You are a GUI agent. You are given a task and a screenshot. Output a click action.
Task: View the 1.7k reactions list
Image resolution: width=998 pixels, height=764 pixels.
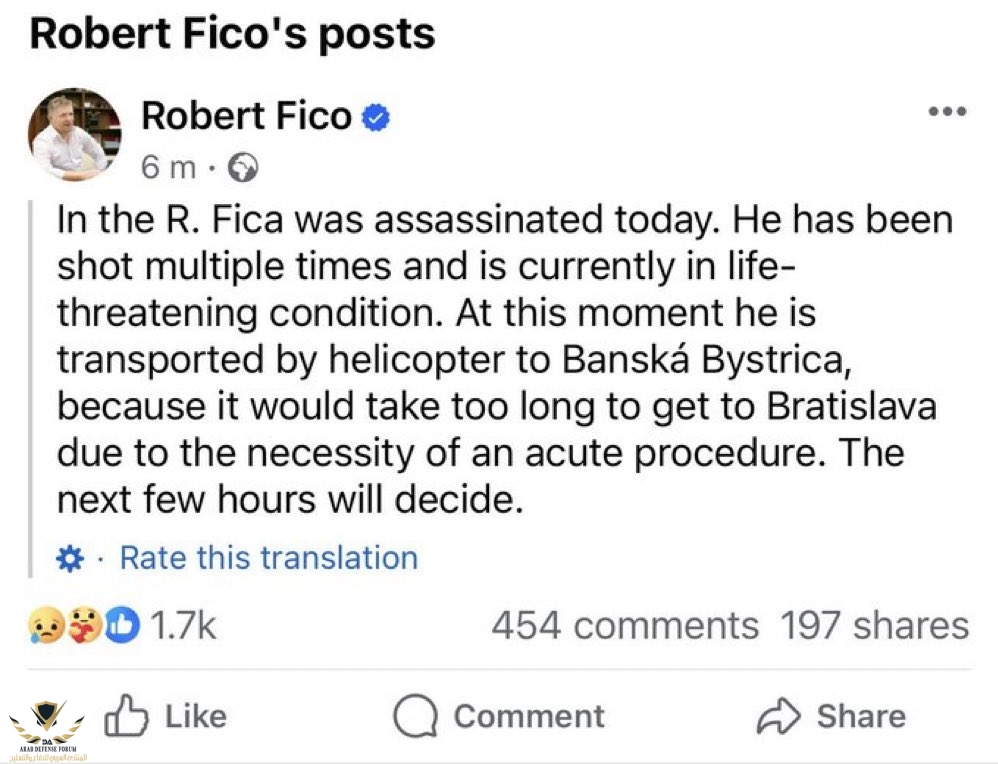182,626
